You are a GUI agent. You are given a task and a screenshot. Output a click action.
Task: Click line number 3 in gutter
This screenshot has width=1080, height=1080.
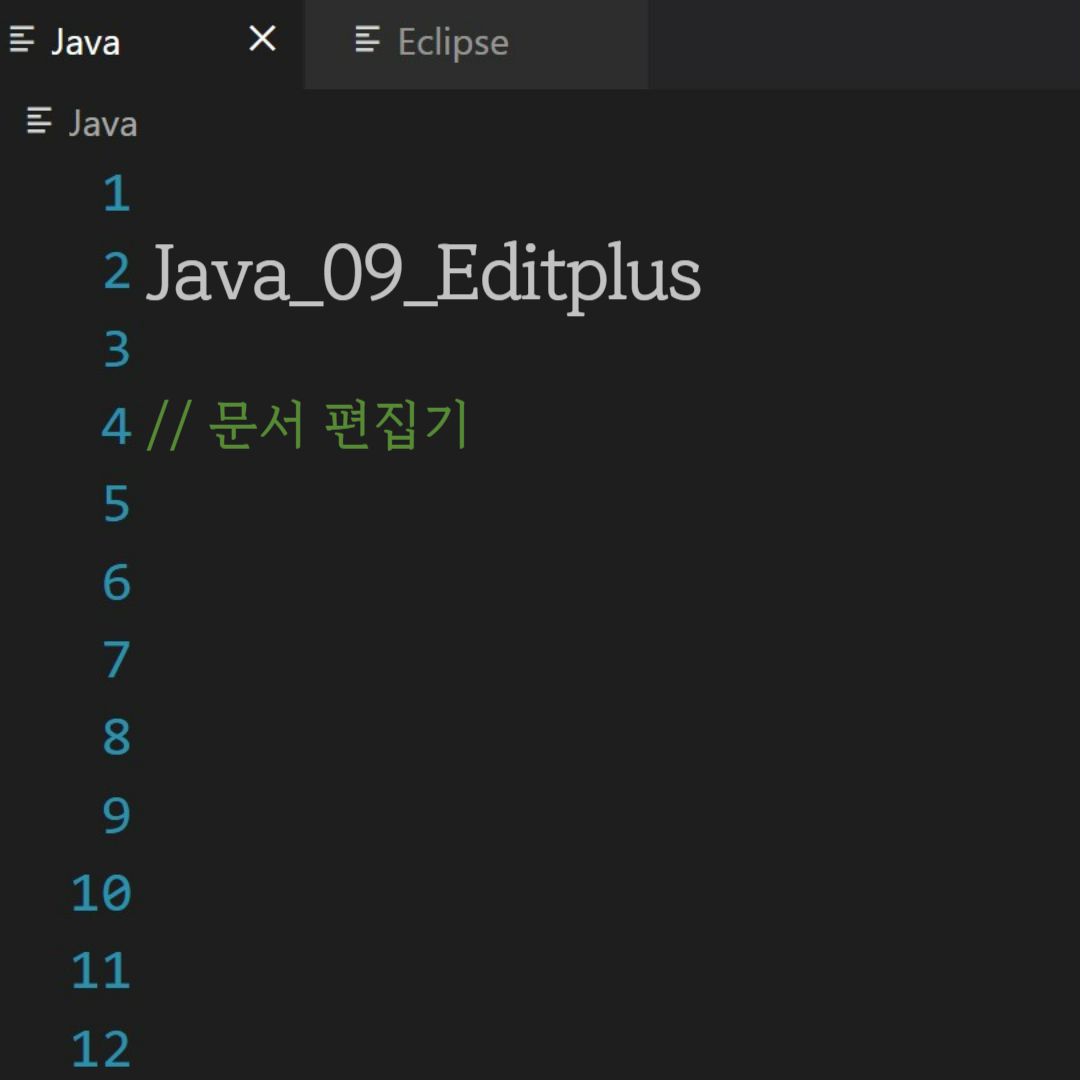[116, 349]
